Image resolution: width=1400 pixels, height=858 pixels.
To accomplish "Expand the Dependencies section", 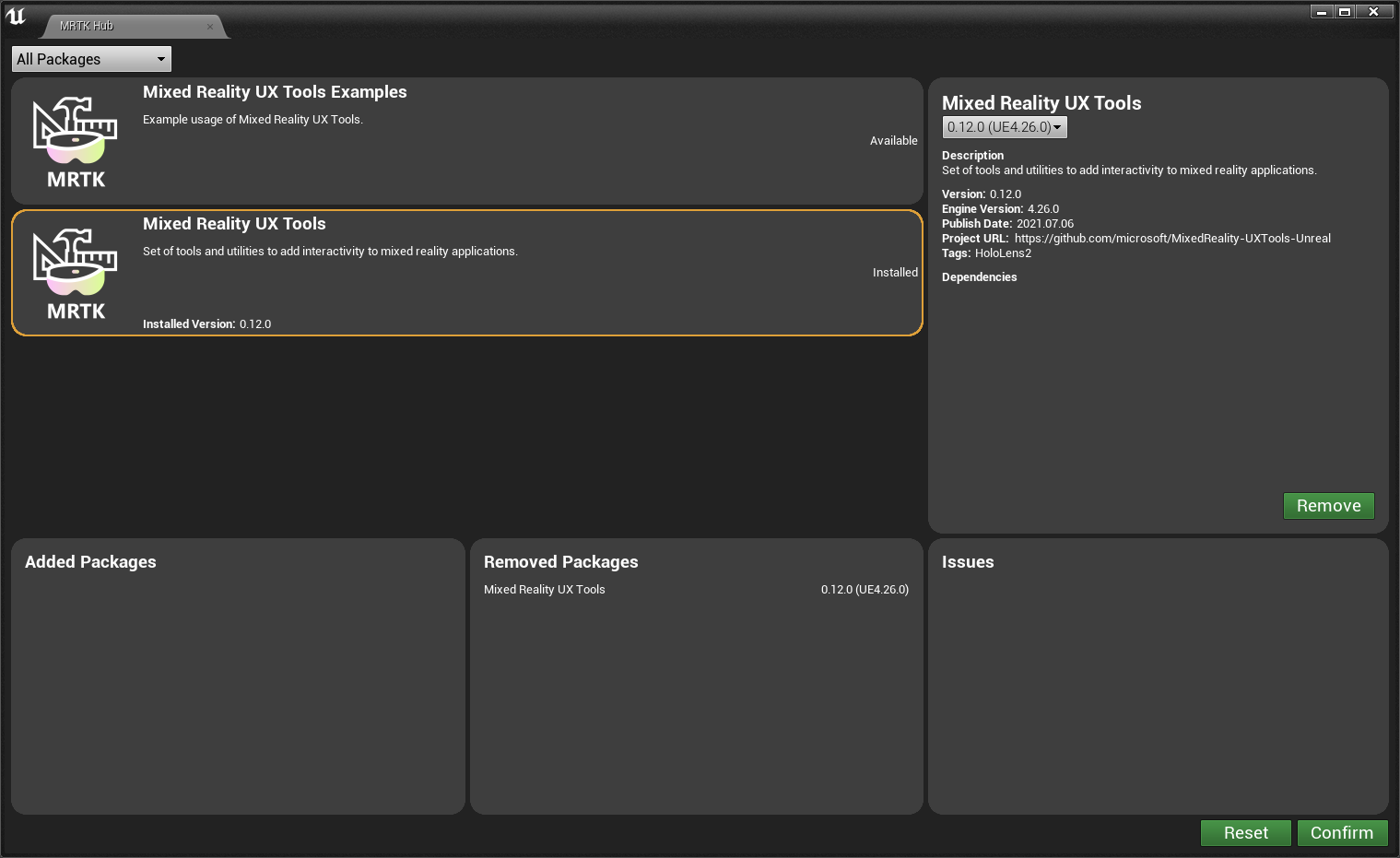I will coord(979,276).
